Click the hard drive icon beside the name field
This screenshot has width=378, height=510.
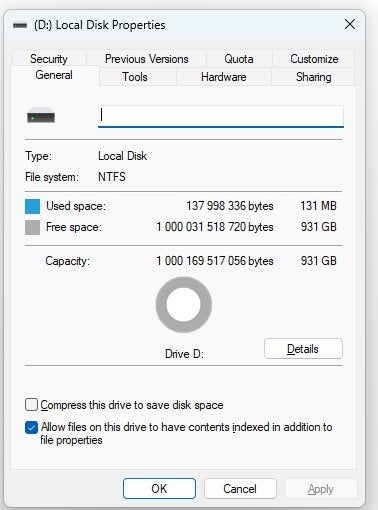[x=41, y=115]
